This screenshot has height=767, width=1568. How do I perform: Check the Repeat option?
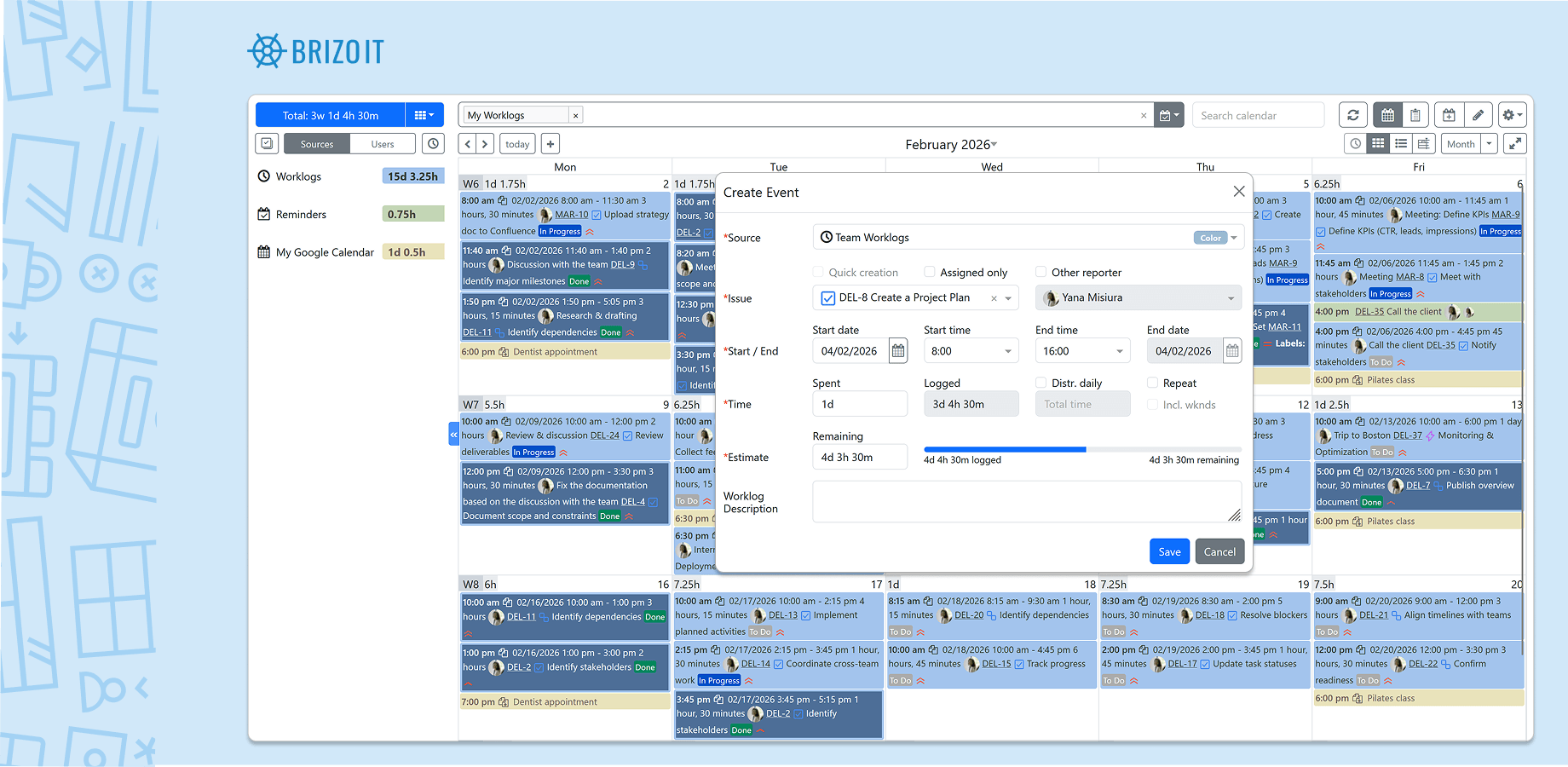pos(1153,383)
